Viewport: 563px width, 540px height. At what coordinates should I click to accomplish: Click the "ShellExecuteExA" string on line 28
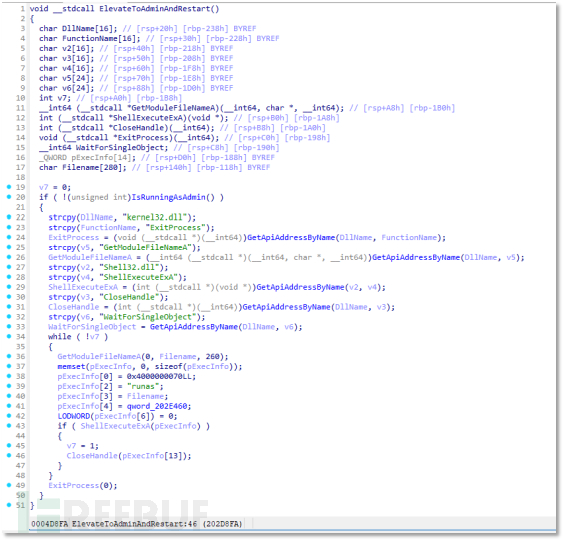tap(139, 277)
